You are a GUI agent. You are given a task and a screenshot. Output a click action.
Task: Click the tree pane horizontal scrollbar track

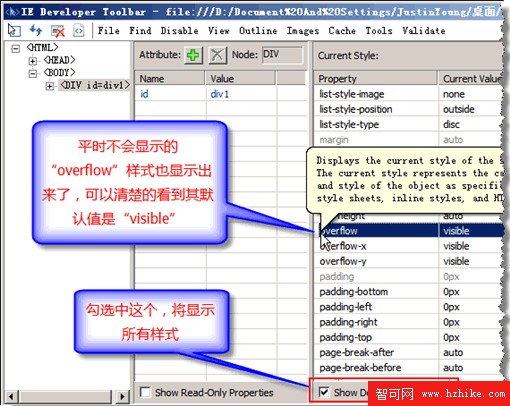click(x=67, y=397)
